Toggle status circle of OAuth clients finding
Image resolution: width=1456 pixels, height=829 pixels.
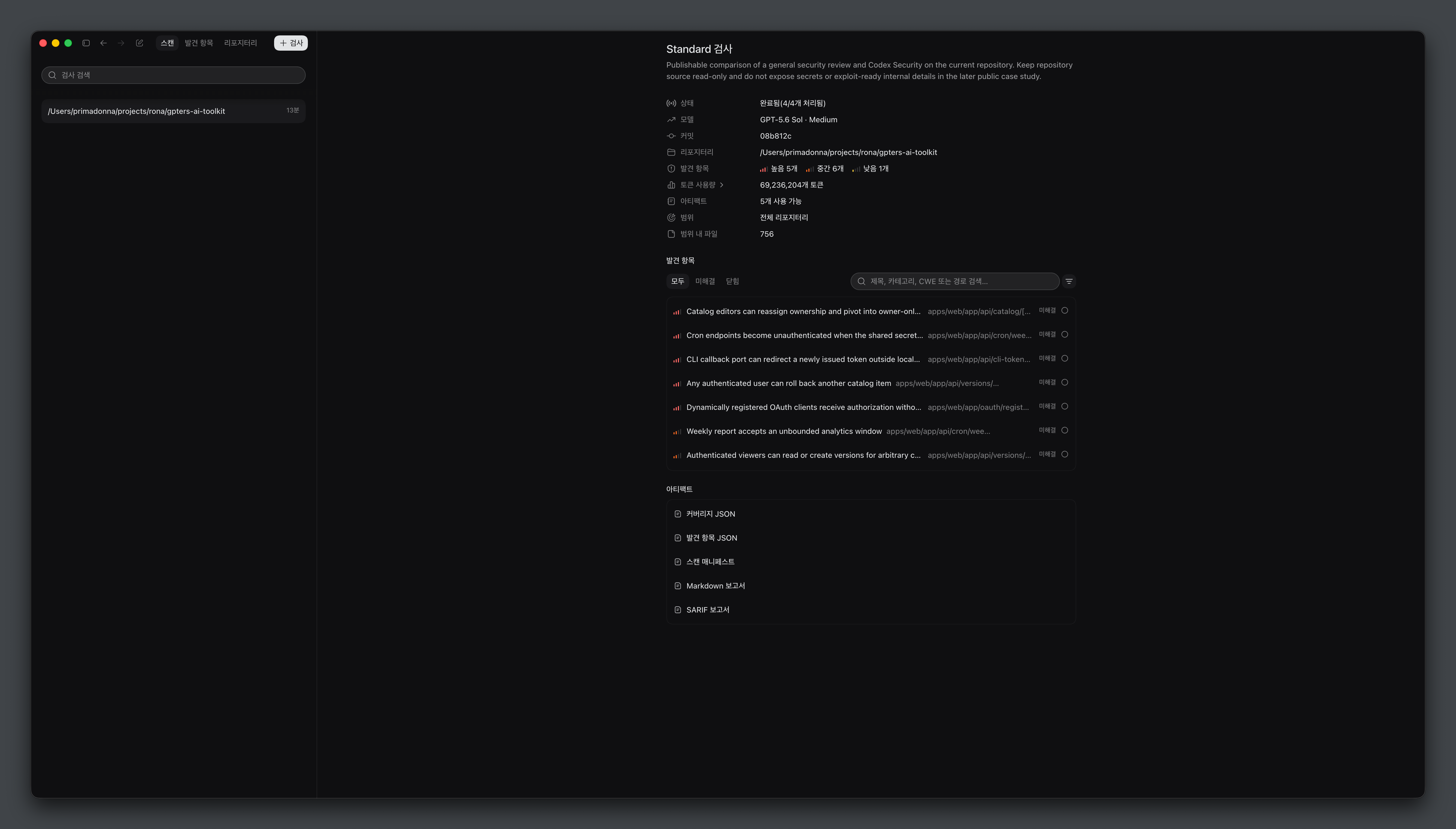point(1064,407)
